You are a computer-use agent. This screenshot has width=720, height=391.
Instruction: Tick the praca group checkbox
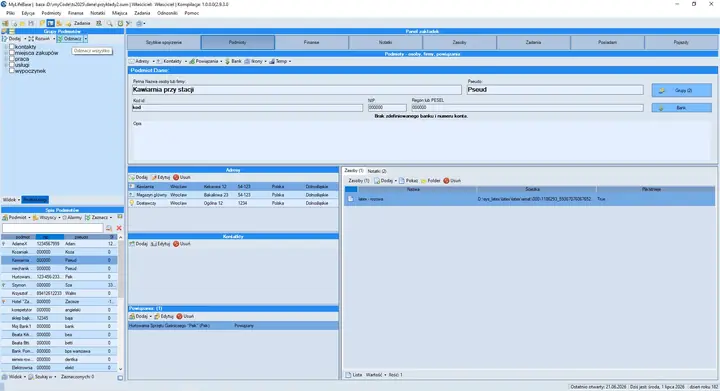click(x=12, y=59)
